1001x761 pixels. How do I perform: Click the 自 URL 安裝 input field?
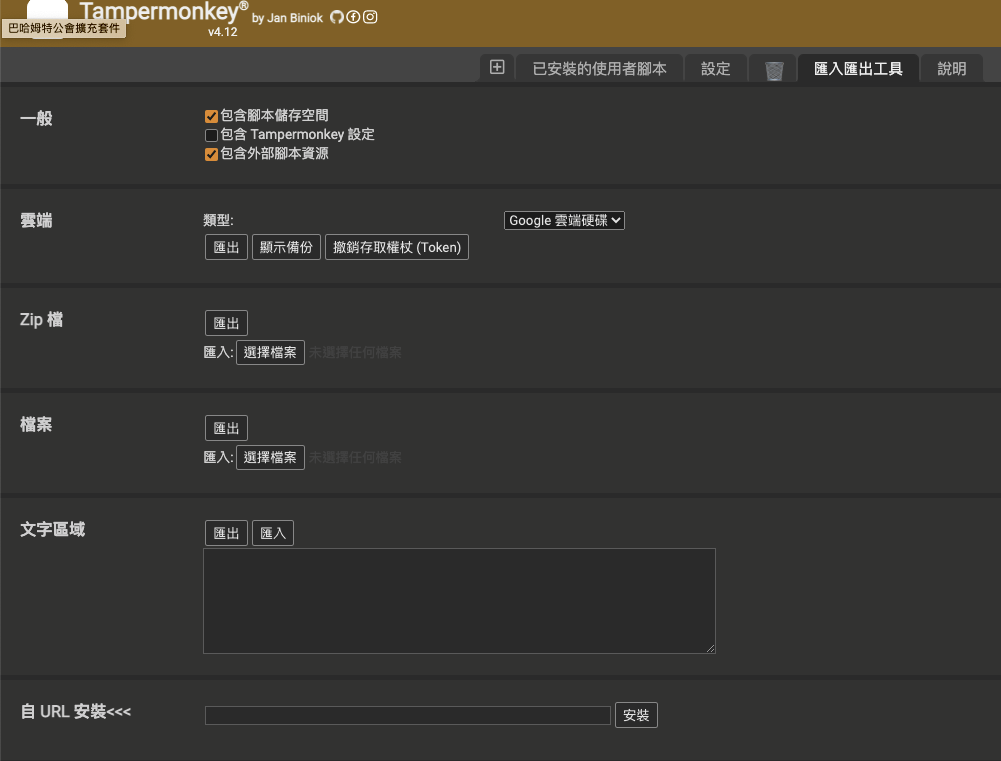pyautogui.click(x=407, y=715)
